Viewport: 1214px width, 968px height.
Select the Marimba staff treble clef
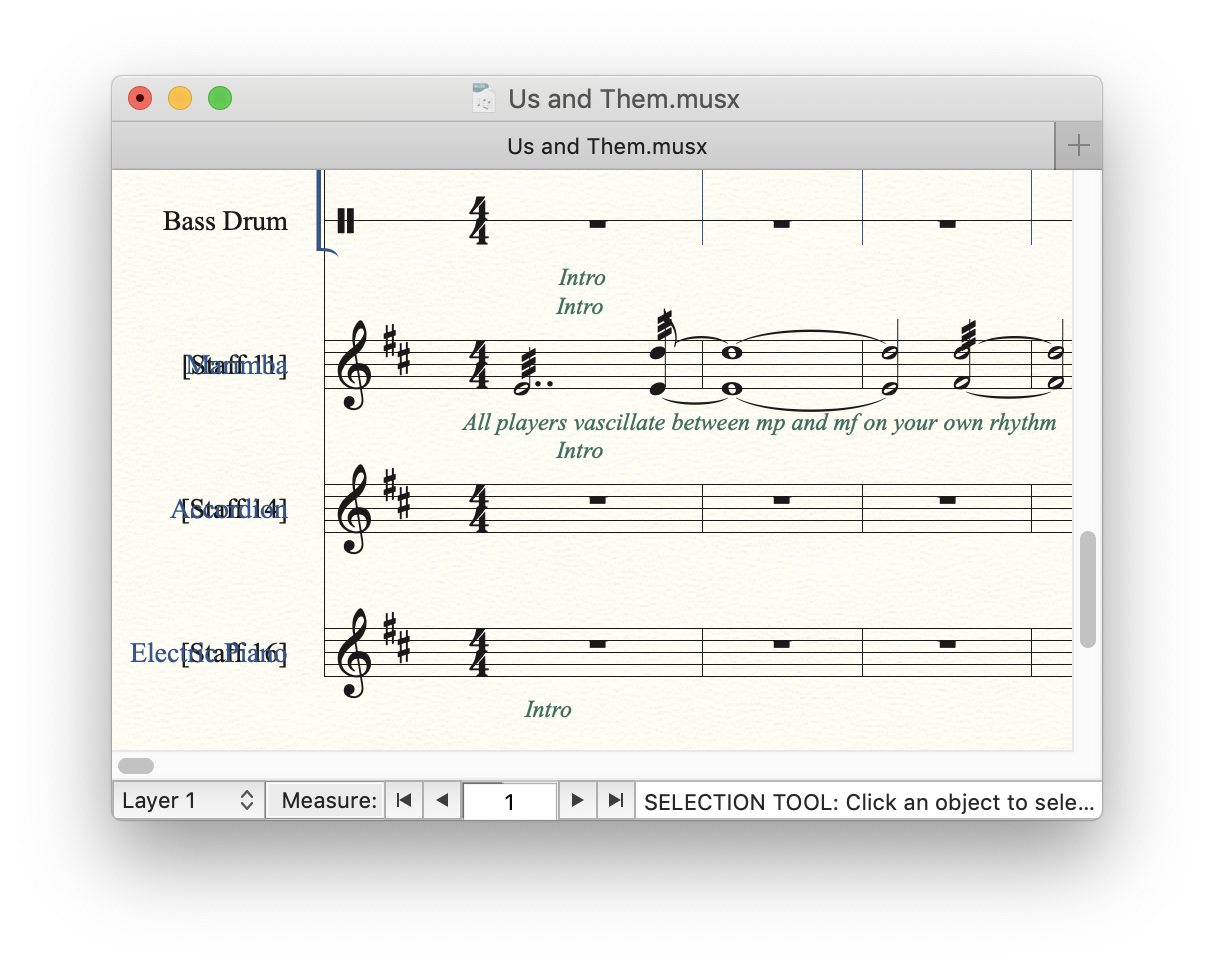tap(356, 366)
